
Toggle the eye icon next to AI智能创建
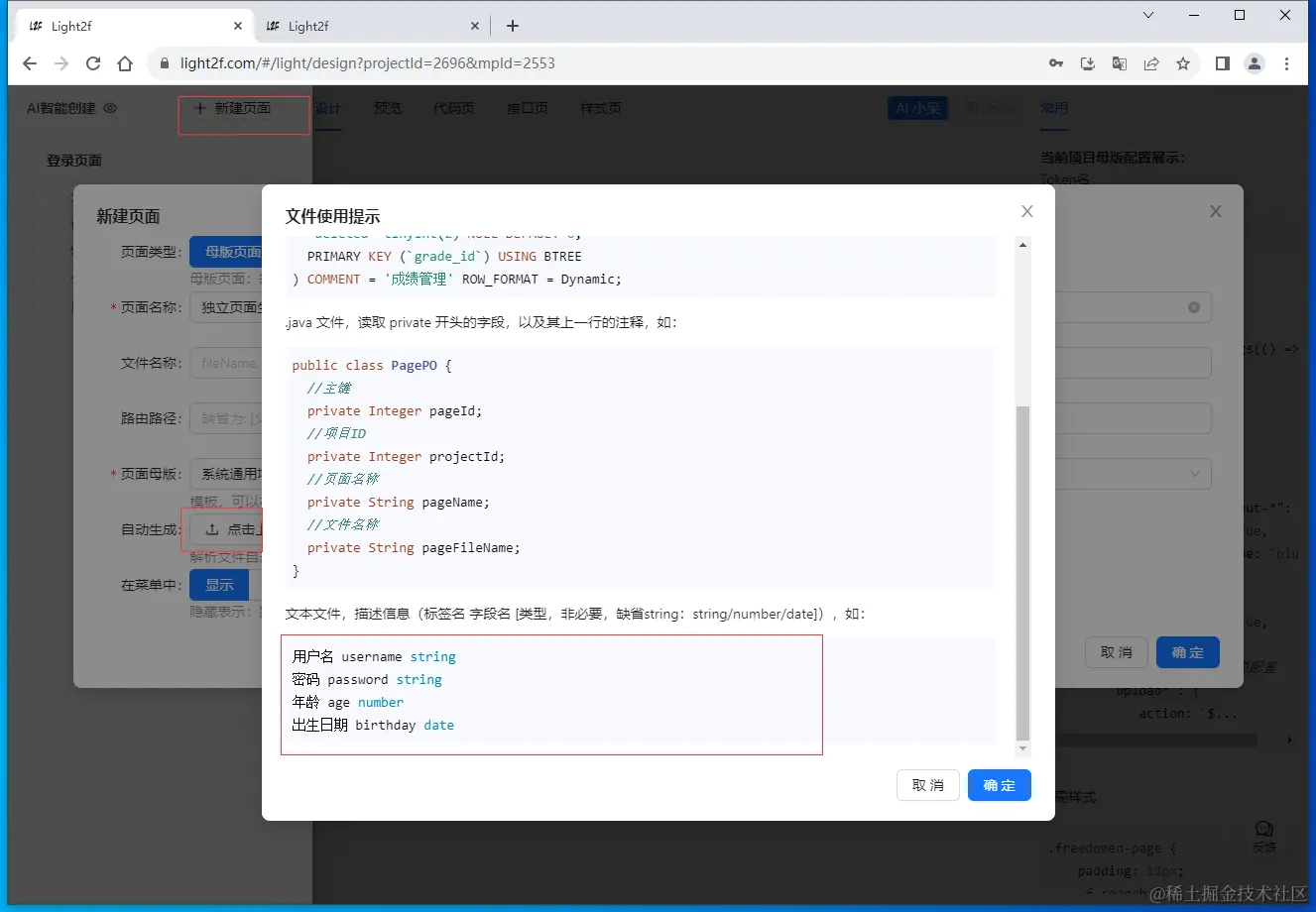pyautogui.click(x=110, y=108)
